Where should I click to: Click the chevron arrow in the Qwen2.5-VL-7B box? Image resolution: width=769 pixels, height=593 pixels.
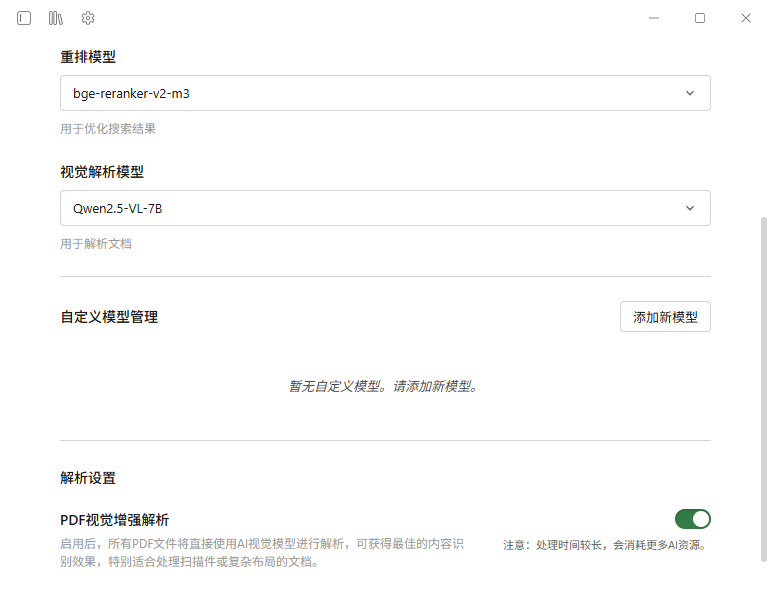pos(690,208)
